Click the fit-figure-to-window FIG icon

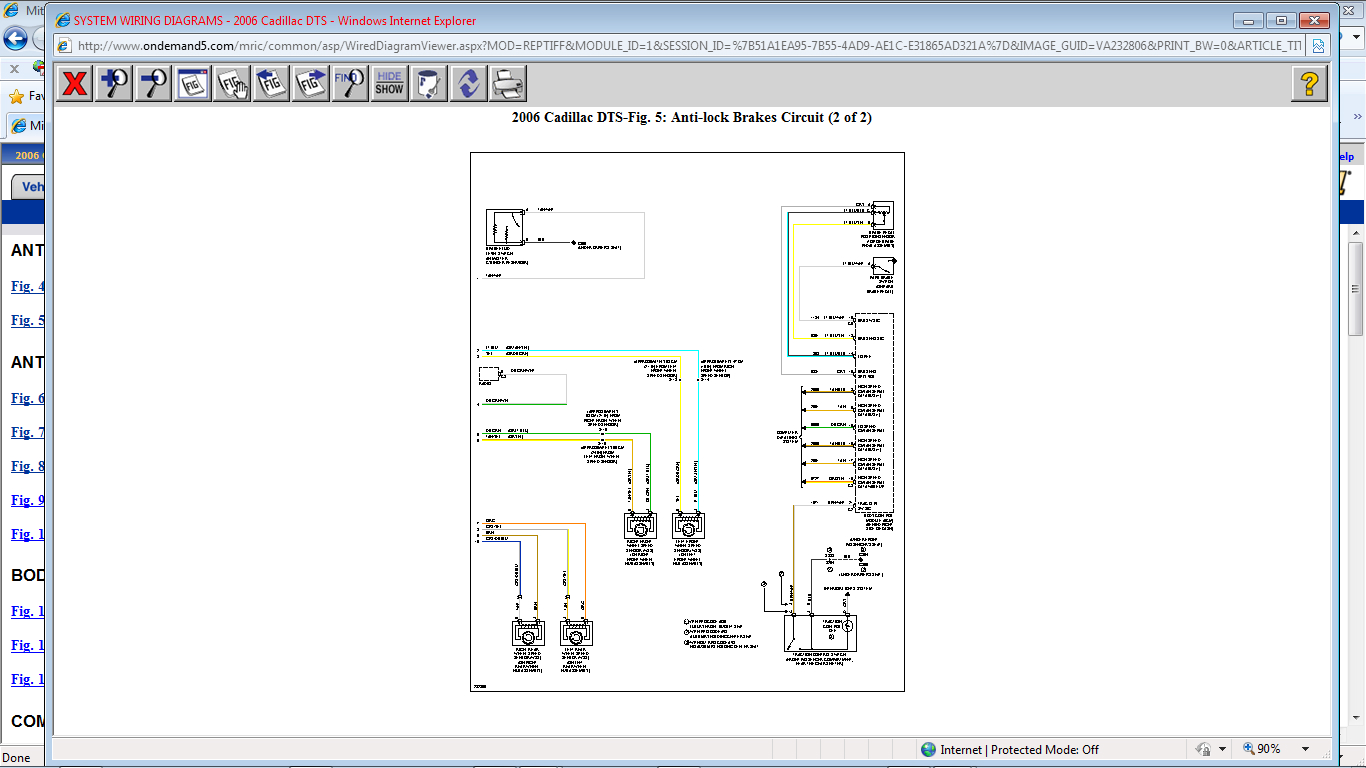pos(192,84)
